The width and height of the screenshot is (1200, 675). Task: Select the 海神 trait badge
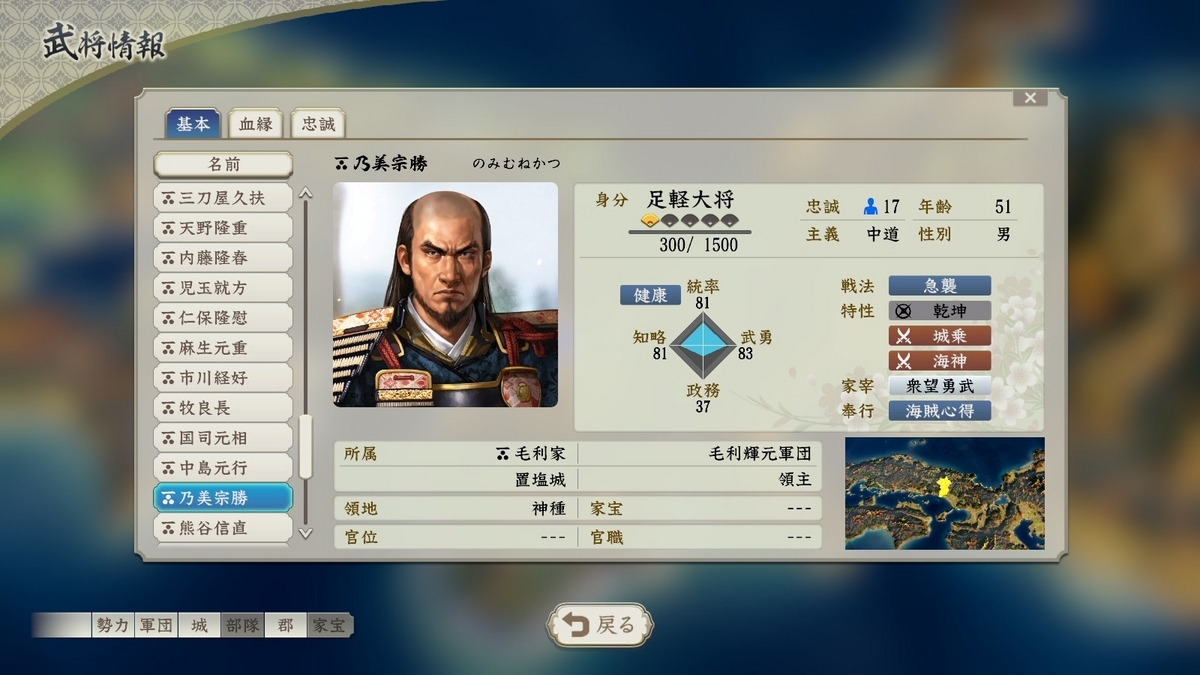click(939, 361)
